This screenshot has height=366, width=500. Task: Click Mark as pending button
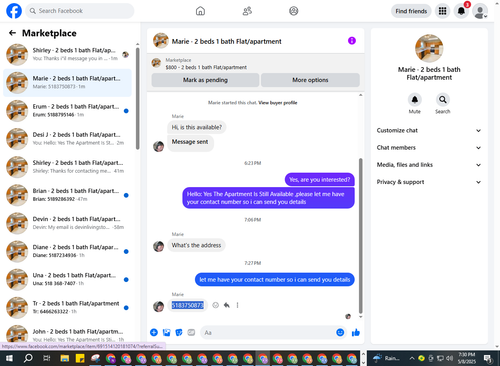pyautogui.click(x=205, y=80)
